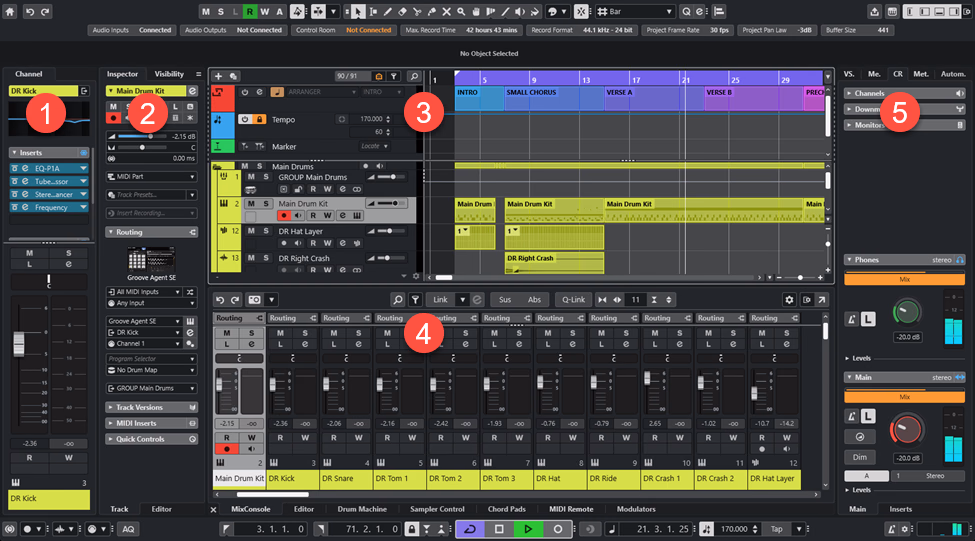Toggle Tempo track lock button
This screenshot has height=541, width=975.
click(x=259, y=119)
